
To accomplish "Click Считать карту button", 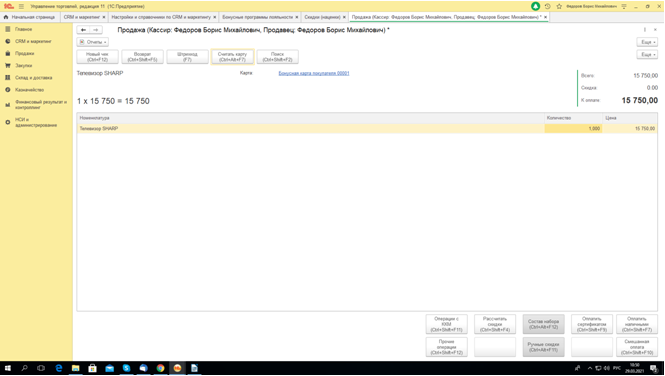I will 232,57.
